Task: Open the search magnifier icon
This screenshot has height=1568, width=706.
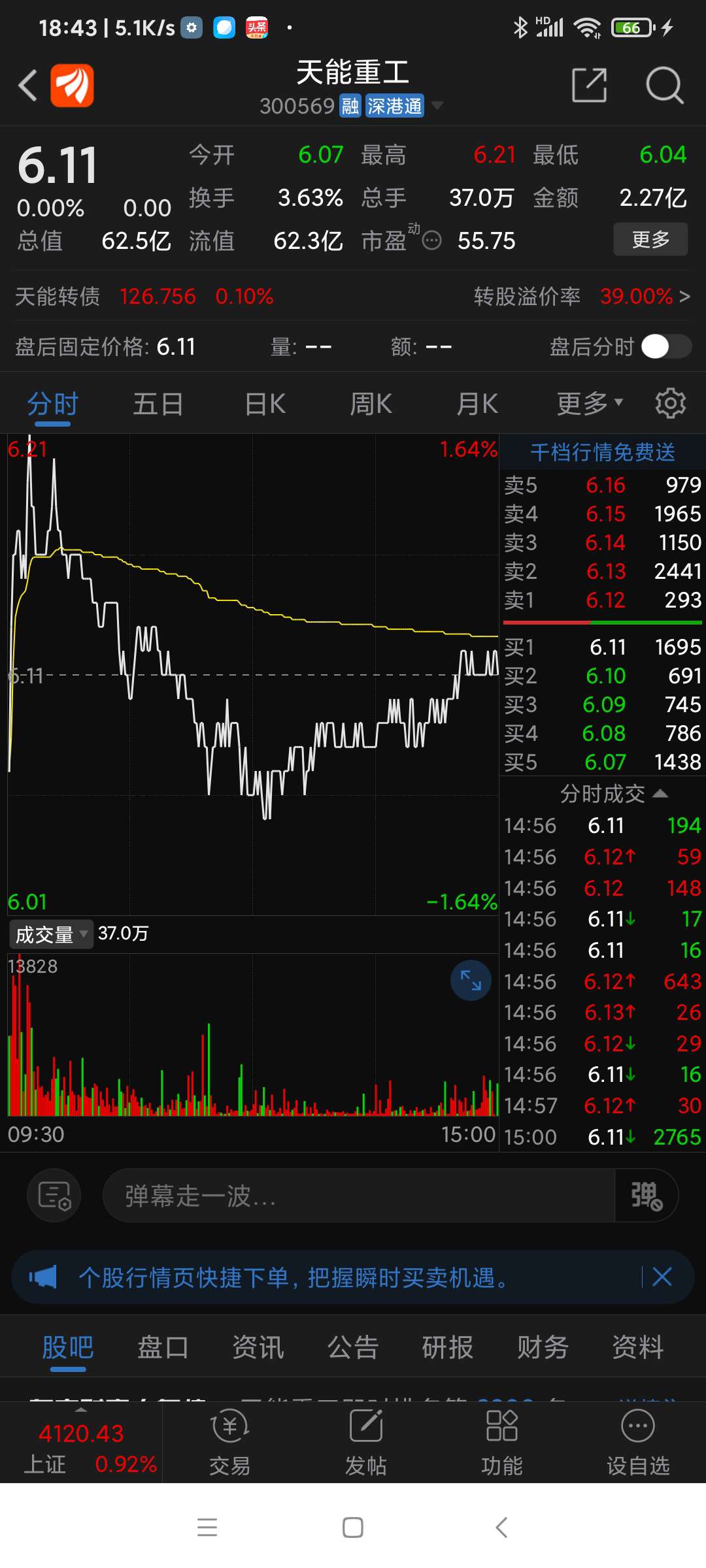Action: tap(664, 85)
